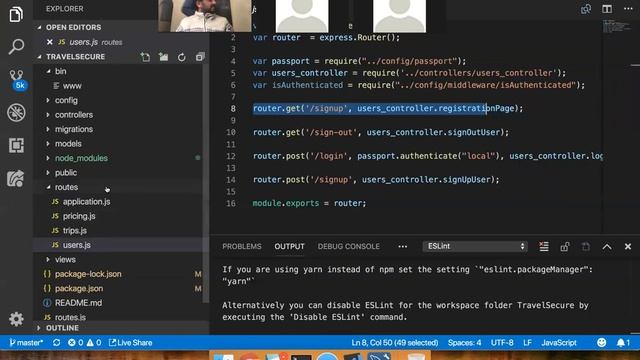
Task: Click Ln 8, Col 50 status entry
Action: coord(395,342)
